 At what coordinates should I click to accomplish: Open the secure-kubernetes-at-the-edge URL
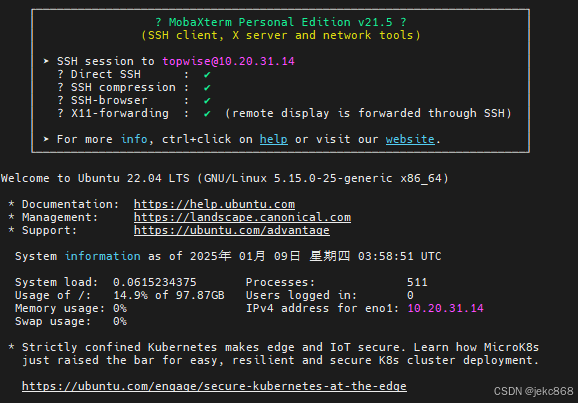pyautogui.click(x=214, y=386)
